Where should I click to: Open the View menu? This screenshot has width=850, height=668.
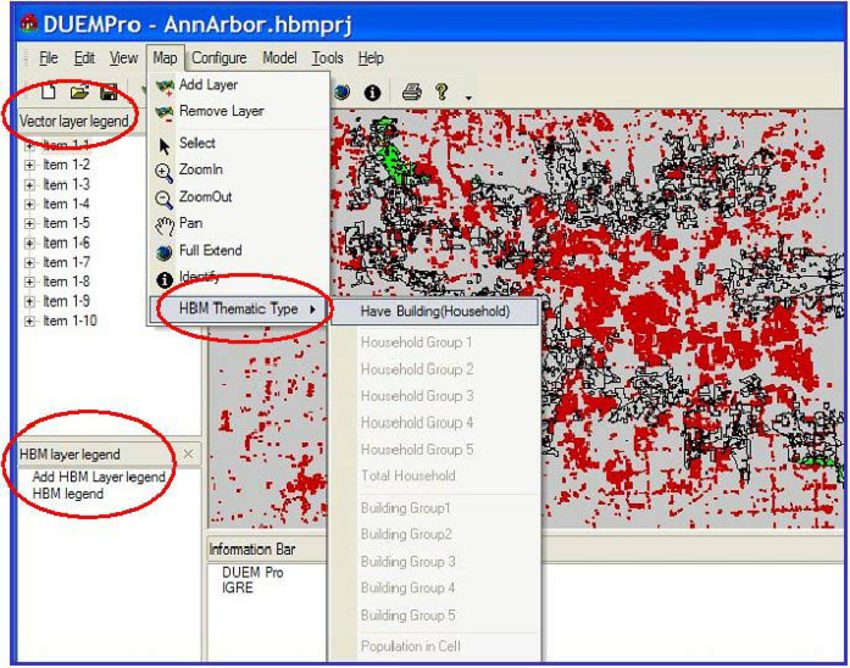pyautogui.click(x=124, y=58)
